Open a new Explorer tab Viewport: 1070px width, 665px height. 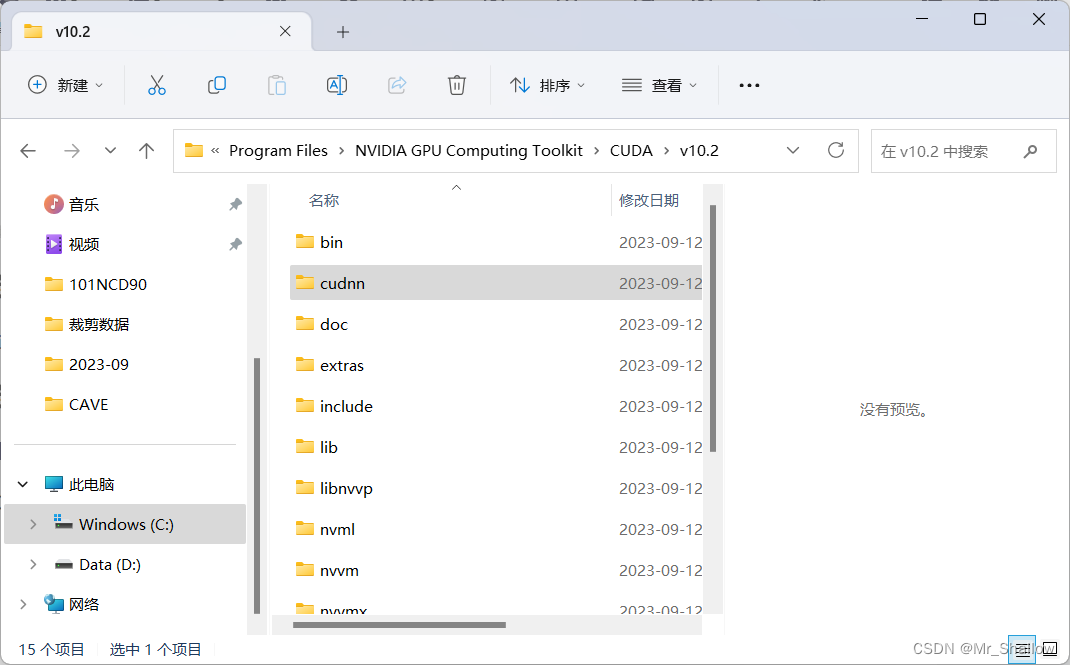(x=343, y=31)
